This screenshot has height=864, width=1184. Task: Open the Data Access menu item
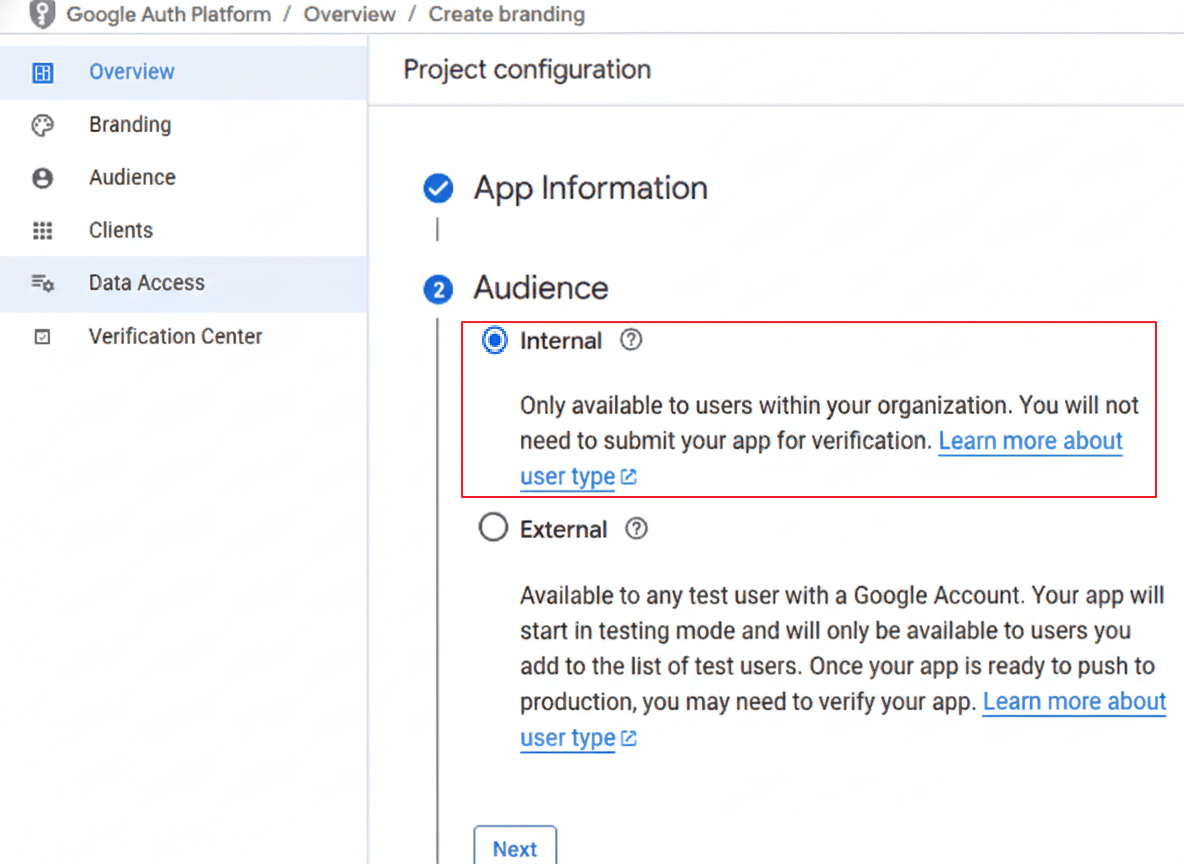[146, 283]
